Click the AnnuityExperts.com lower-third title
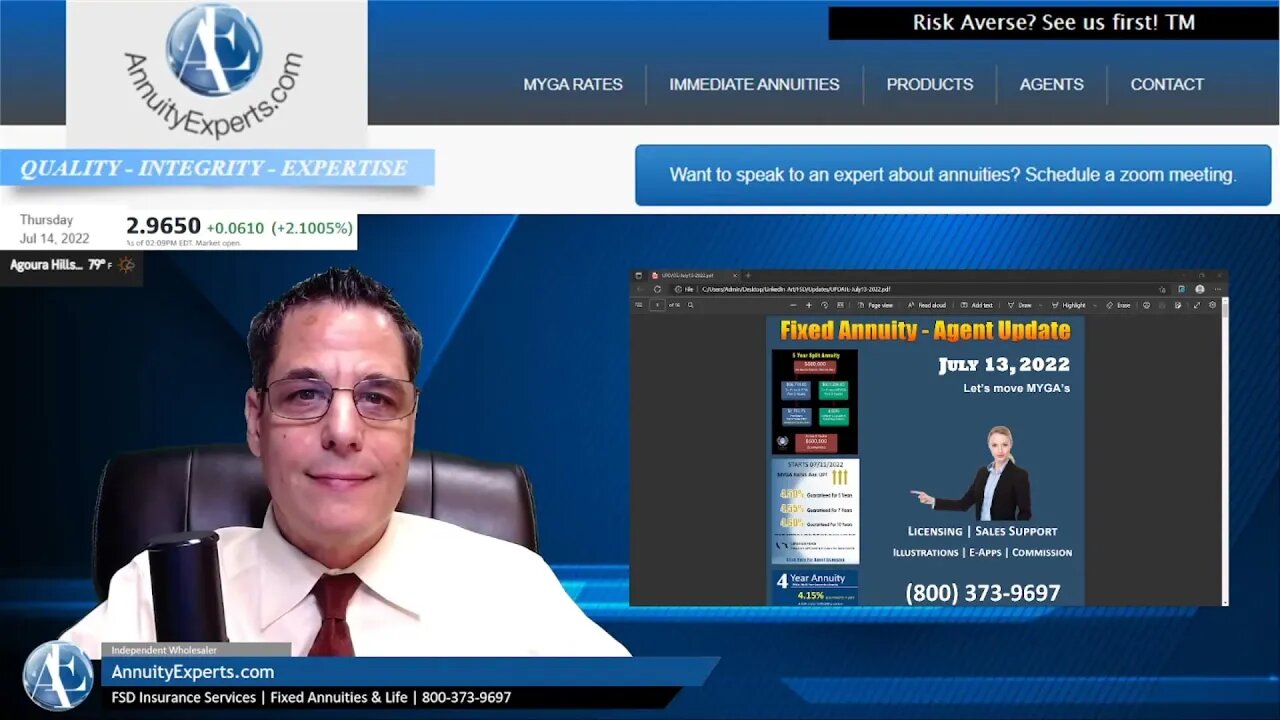This screenshot has width=1280, height=720. click(x=193, y=672)
